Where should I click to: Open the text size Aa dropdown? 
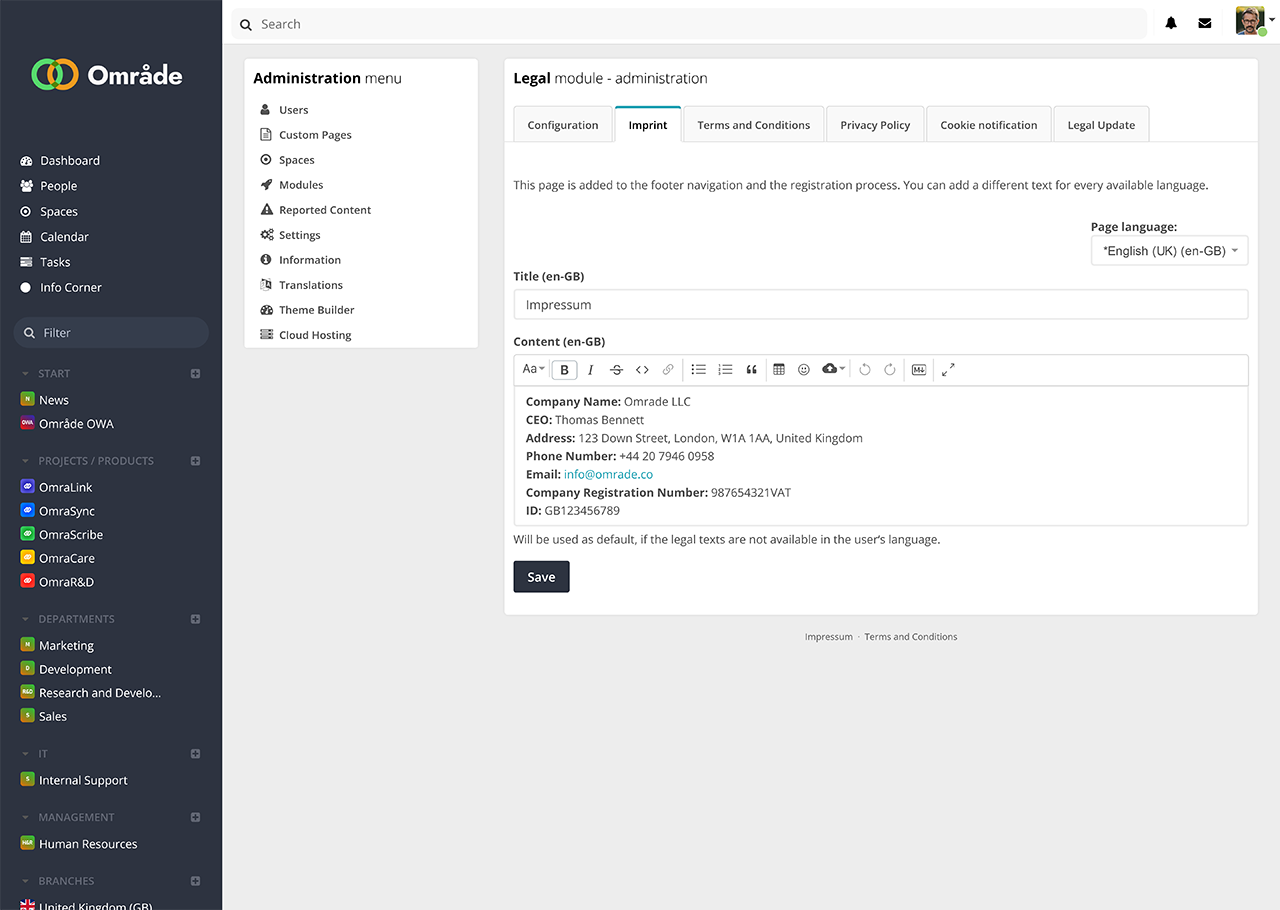click(x=533, y=370)
